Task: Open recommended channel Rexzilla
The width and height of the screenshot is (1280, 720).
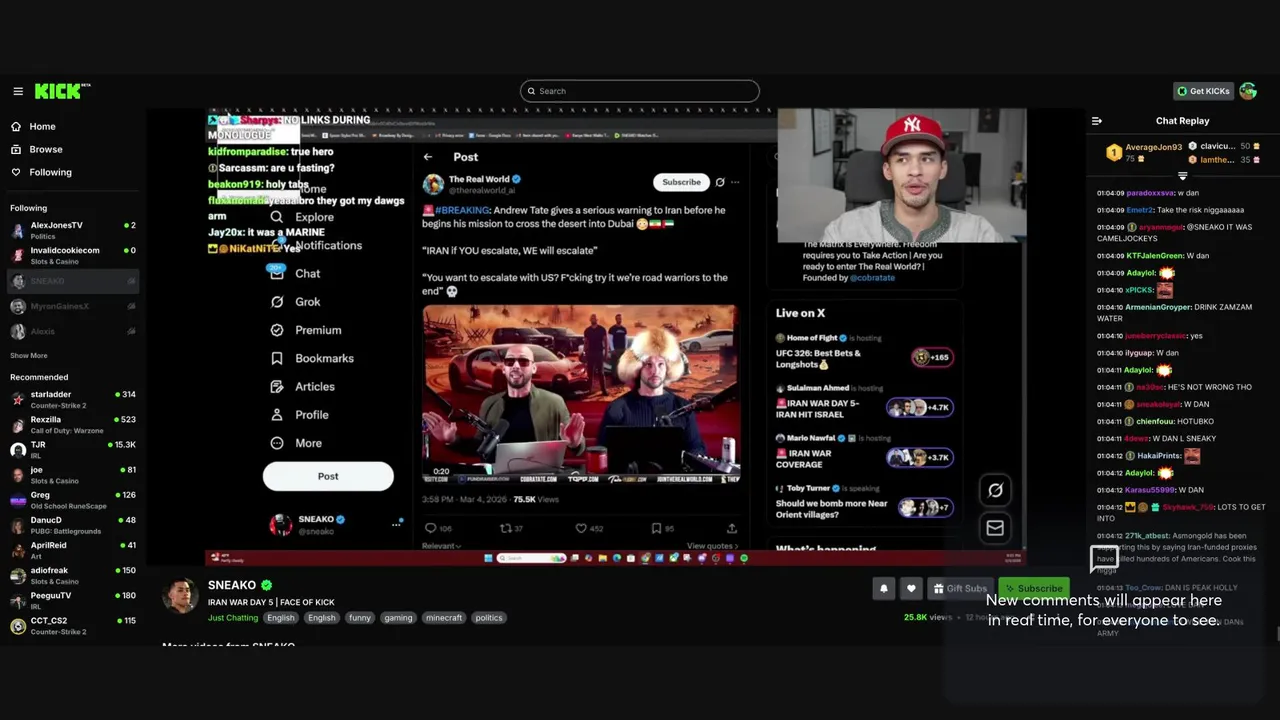Action: pyautogui.click(x=72, y=424)
